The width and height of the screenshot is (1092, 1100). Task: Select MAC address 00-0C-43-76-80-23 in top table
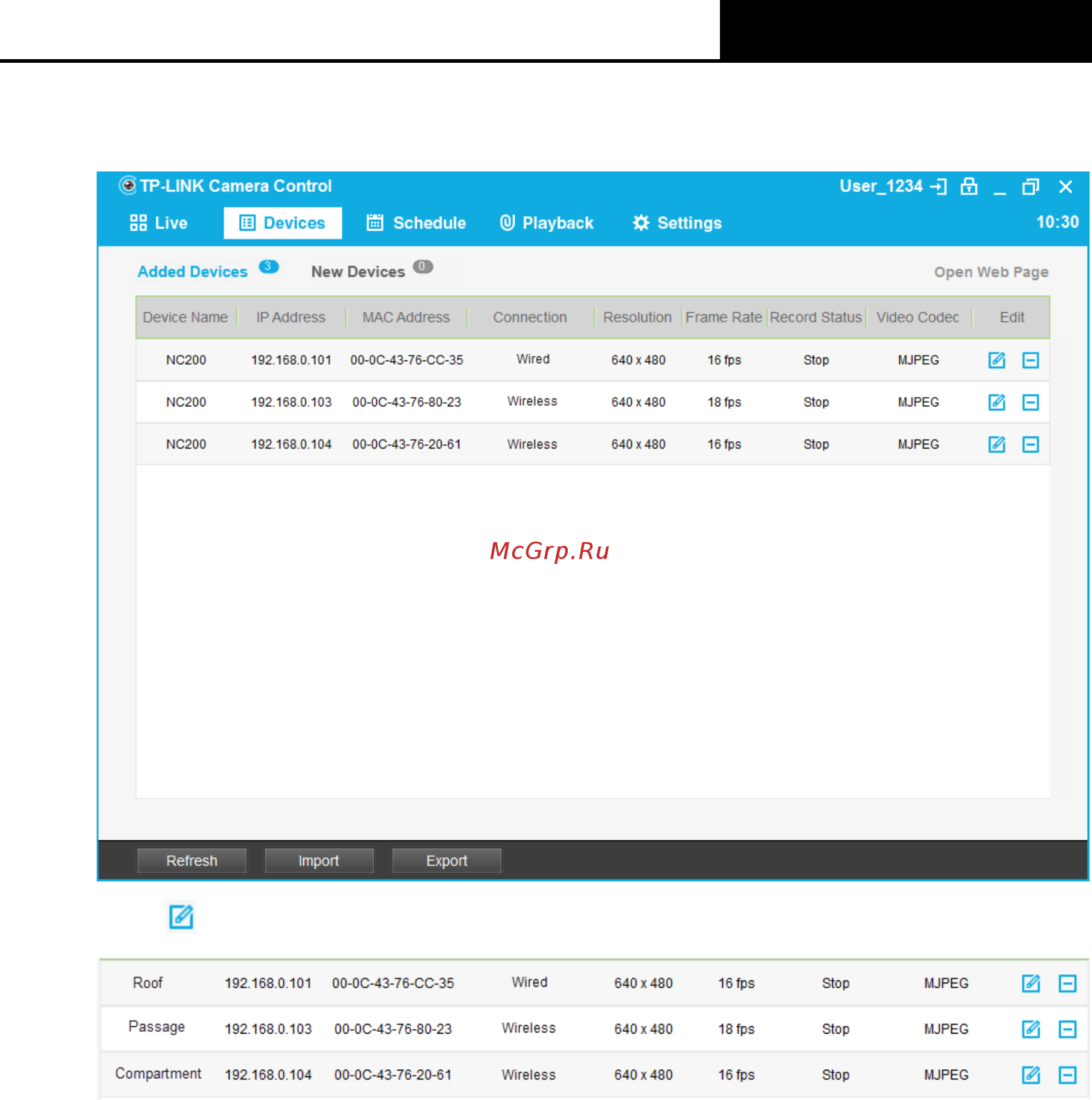pyautogui.click(x=406, y=402)
